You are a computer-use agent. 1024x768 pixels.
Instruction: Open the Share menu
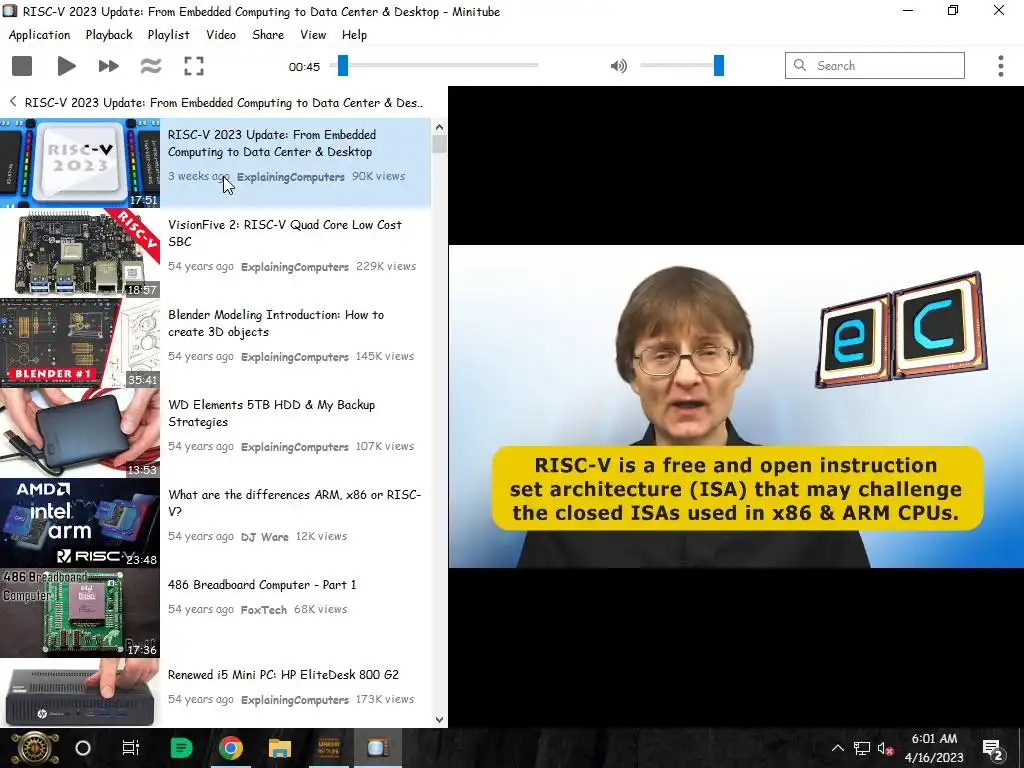(x=268, y=35)
